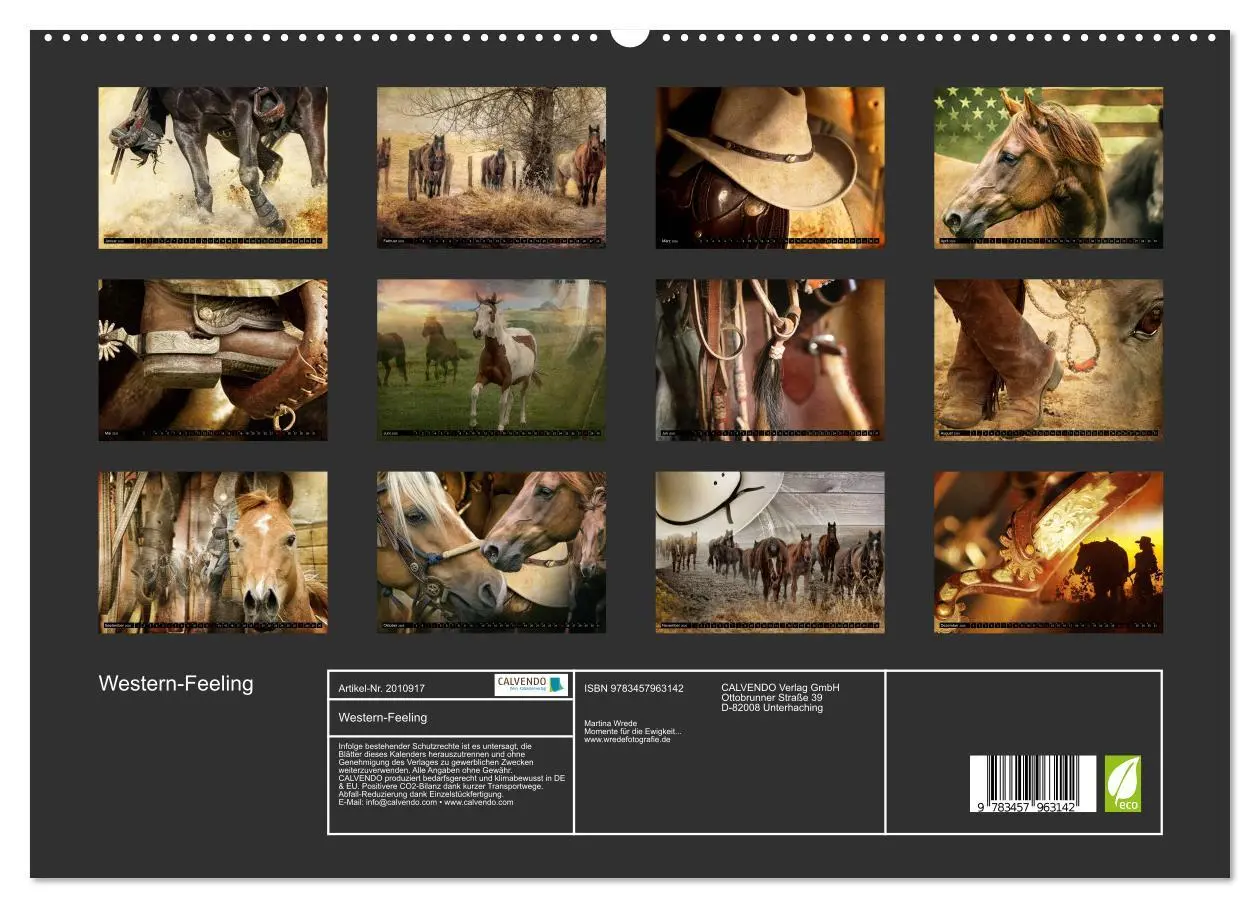
Task: Click the glowing spur silhouette December image
Action: coord(1050,550)
